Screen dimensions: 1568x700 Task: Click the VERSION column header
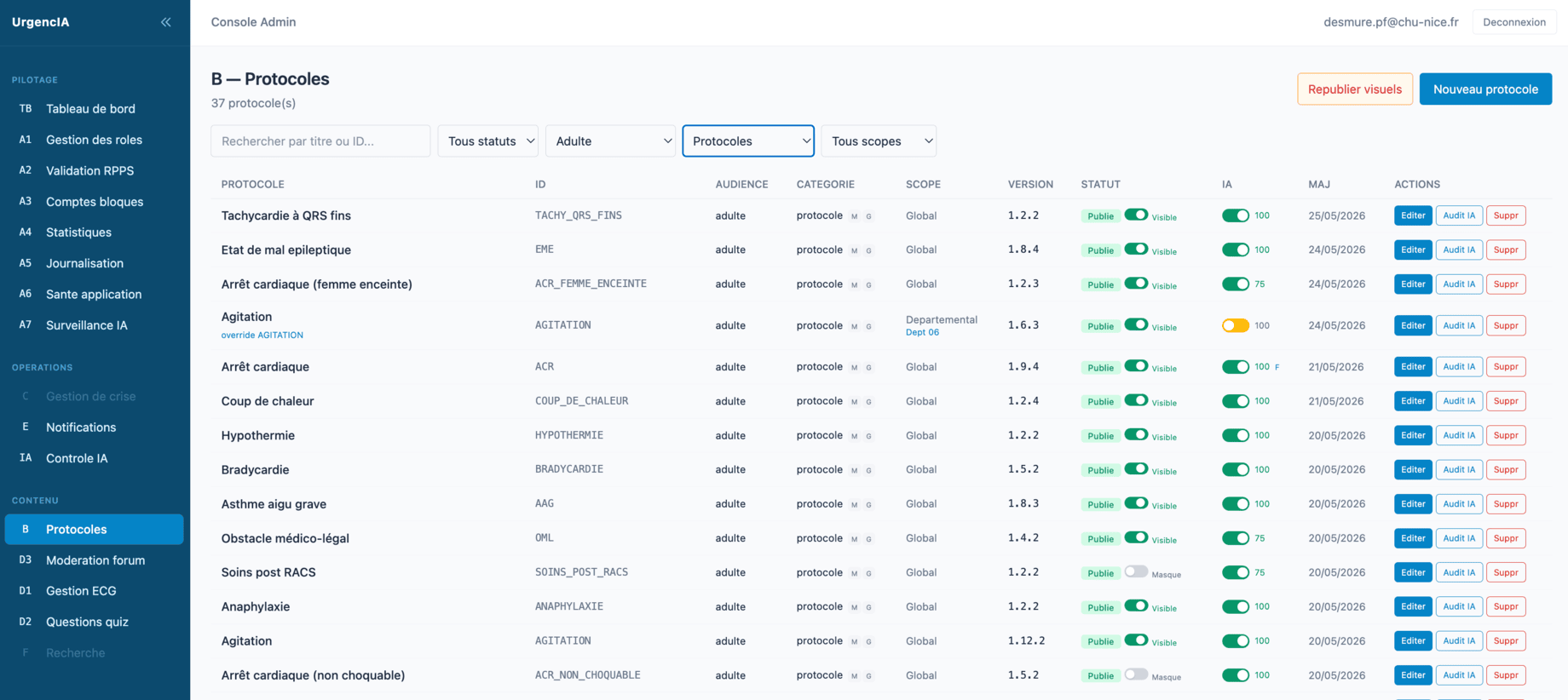point(1030,185)
